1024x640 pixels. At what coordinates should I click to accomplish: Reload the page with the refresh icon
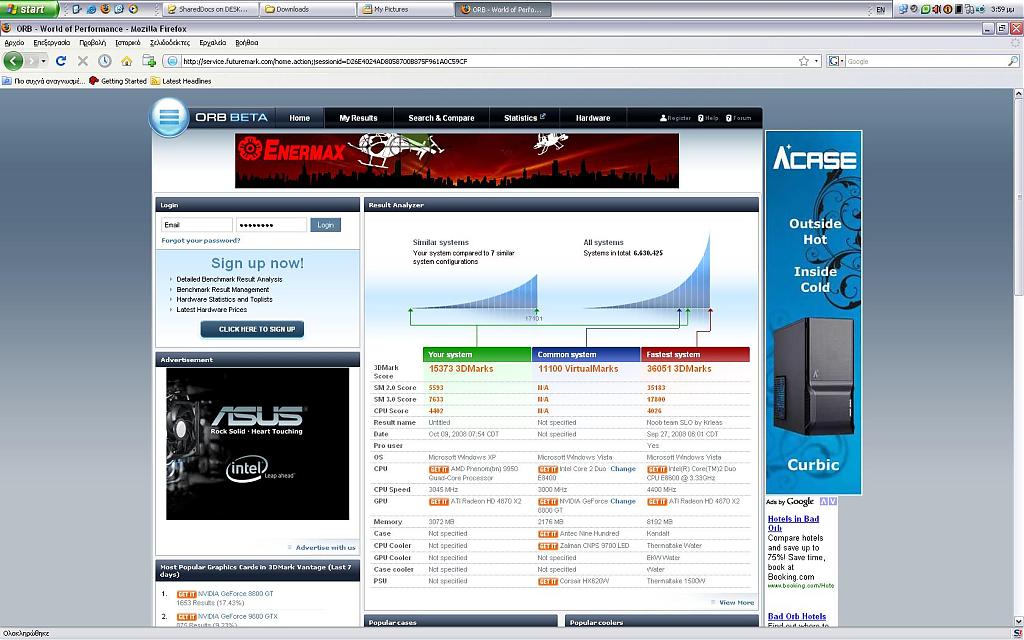pyautogui.click(x=61, y=61)
